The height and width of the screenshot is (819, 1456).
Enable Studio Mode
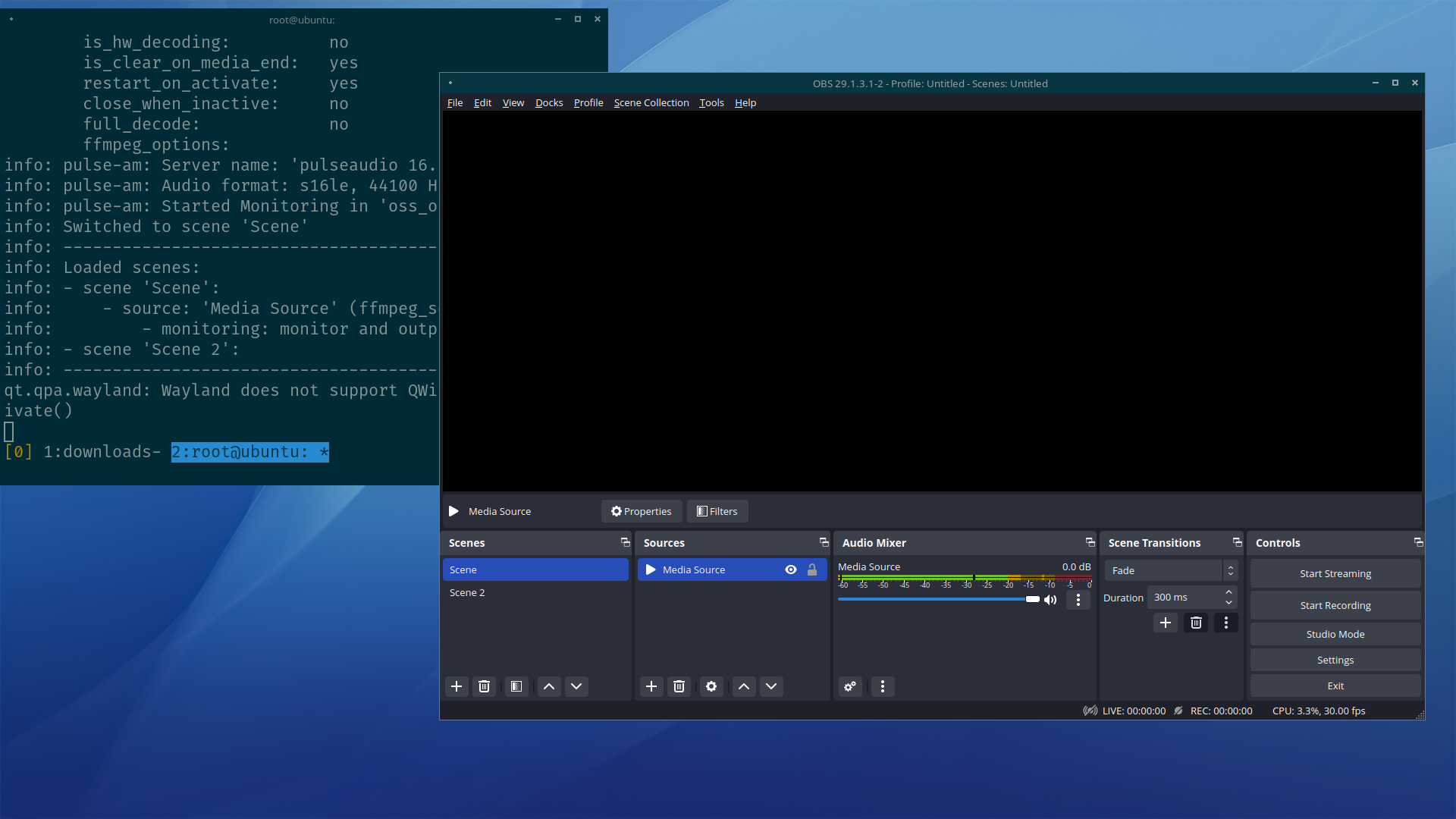tap(1335, 634)
